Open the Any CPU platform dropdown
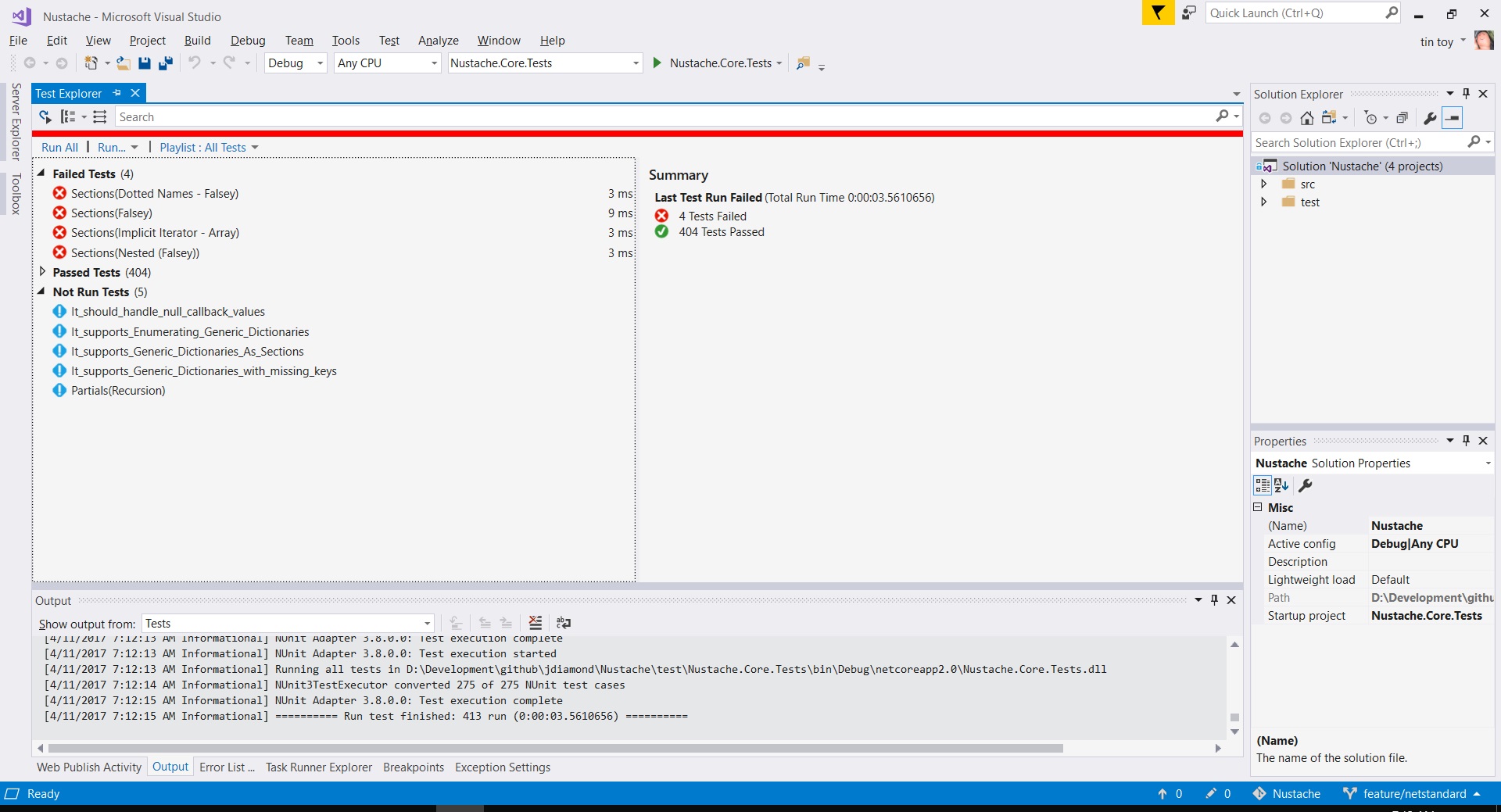The image size is (1501, 812). click(x=388, y=63)
